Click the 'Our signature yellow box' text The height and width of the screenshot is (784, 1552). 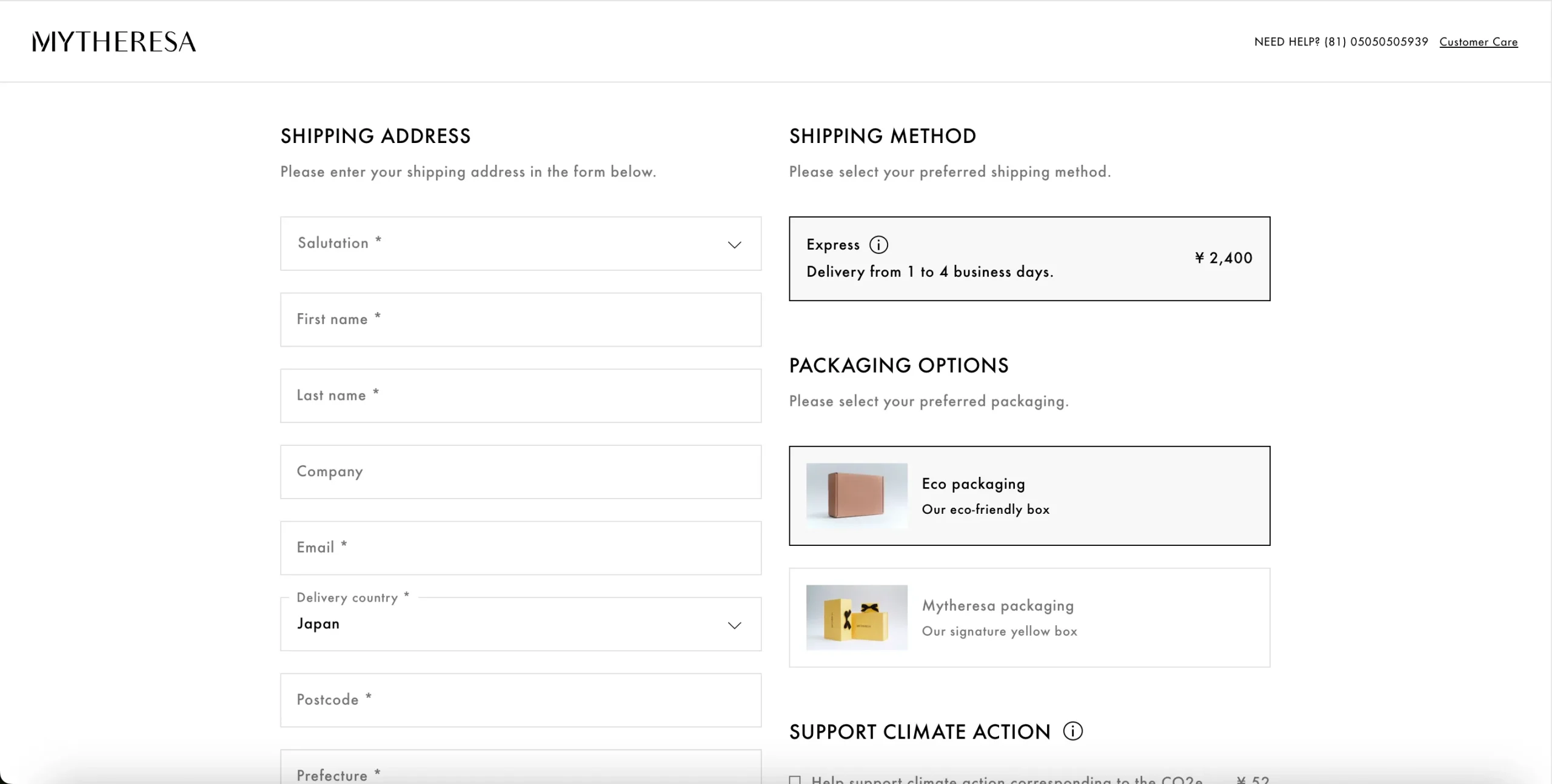click(x=1000, y=631)
